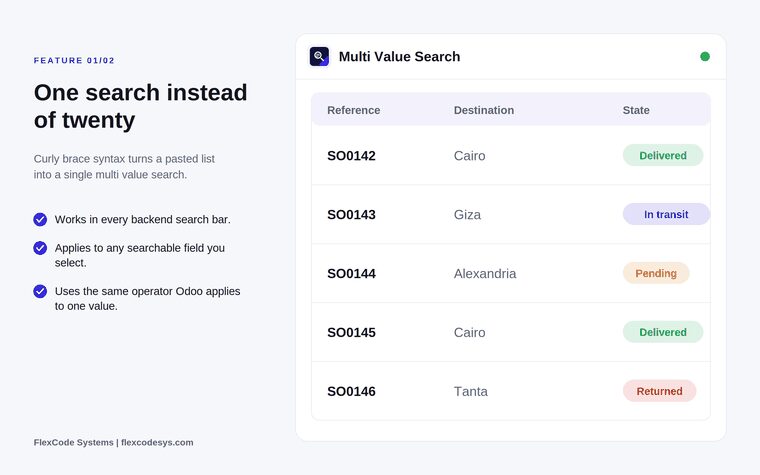This screenshot has width=760, height=475.
Task: Click heading 'One search instead of twenty'
Action: point(141,106)
